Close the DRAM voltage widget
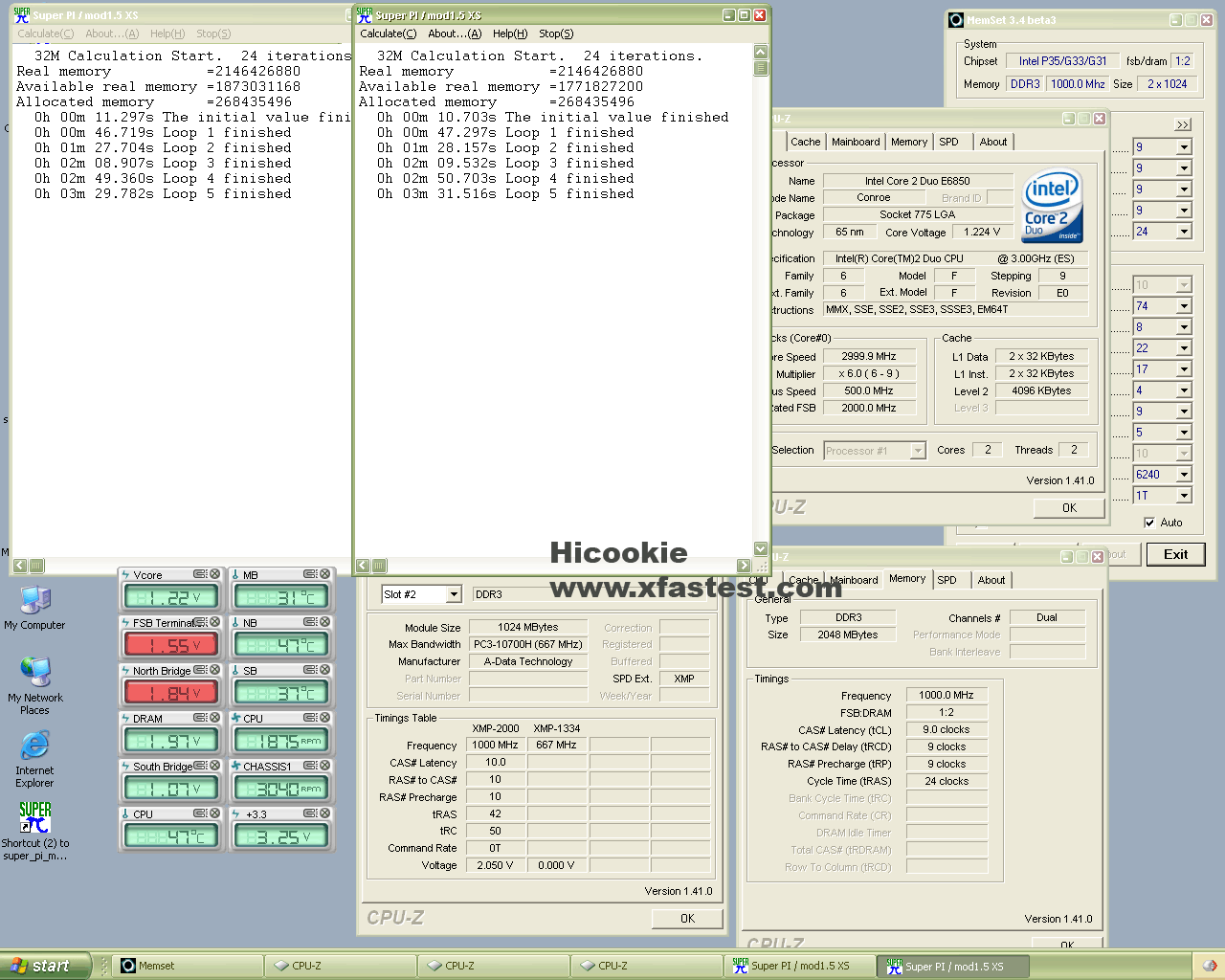 tap(214, 718)
